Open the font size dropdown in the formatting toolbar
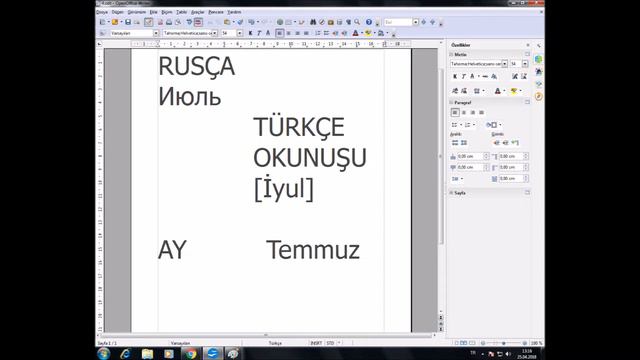The height and width of the screenshot is (360, 640). [x=240, y=33]
